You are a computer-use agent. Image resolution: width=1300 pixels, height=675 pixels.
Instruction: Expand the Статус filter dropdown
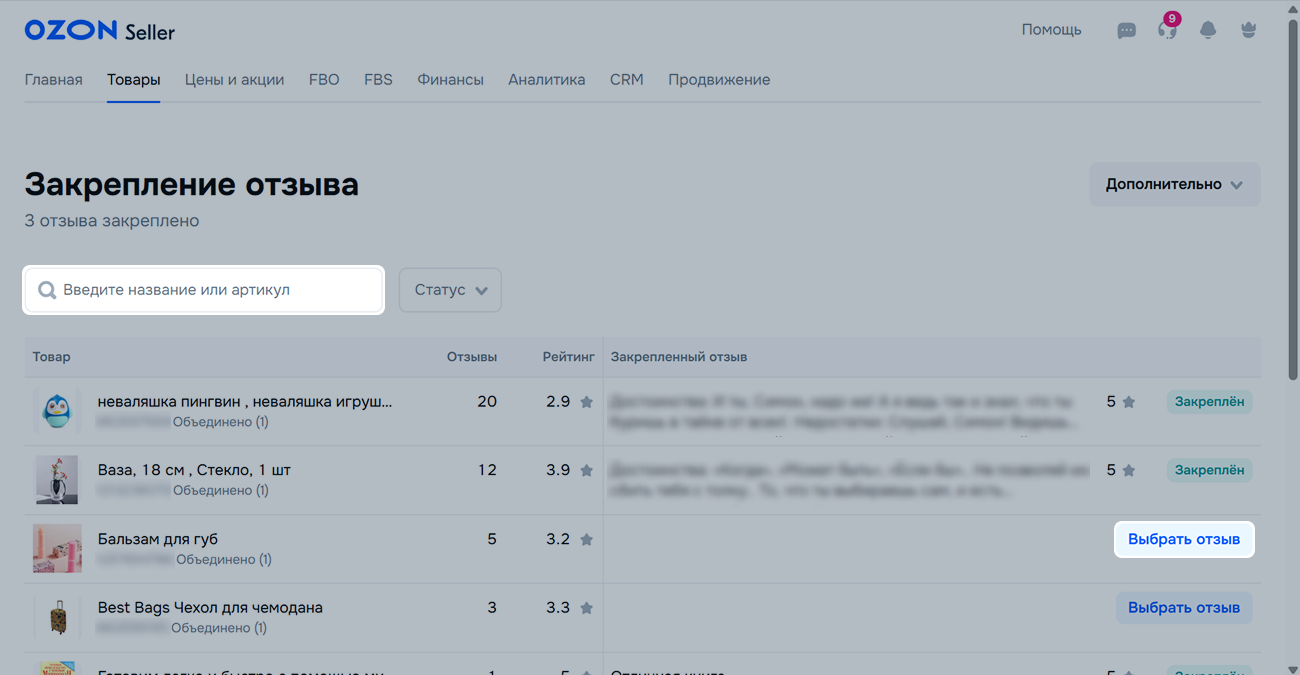click(x=450, y=290)
